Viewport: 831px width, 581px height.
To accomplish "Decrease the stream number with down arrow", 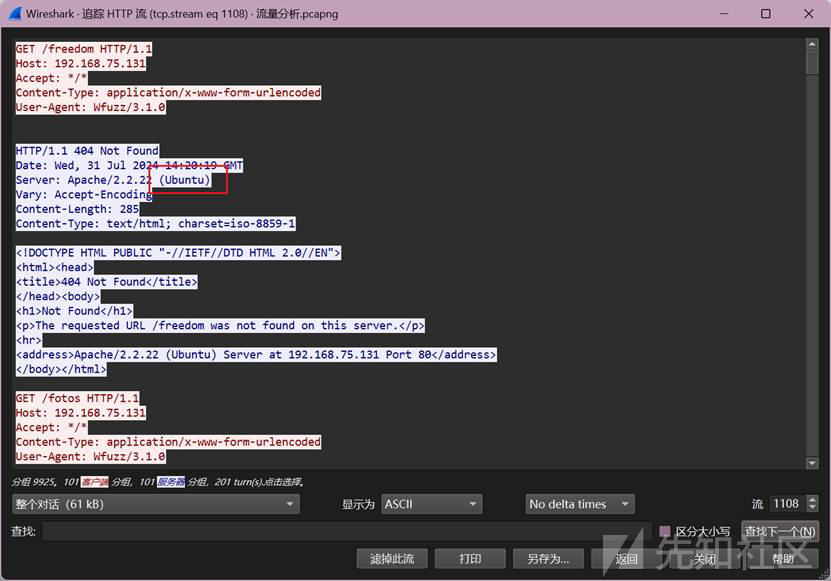I will (x=812, y=508).
